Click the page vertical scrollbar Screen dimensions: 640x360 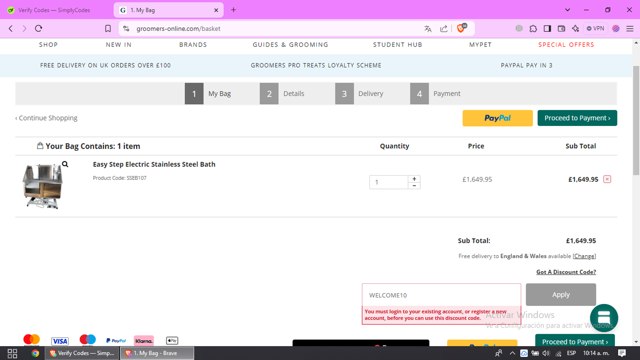click(636, 120)
